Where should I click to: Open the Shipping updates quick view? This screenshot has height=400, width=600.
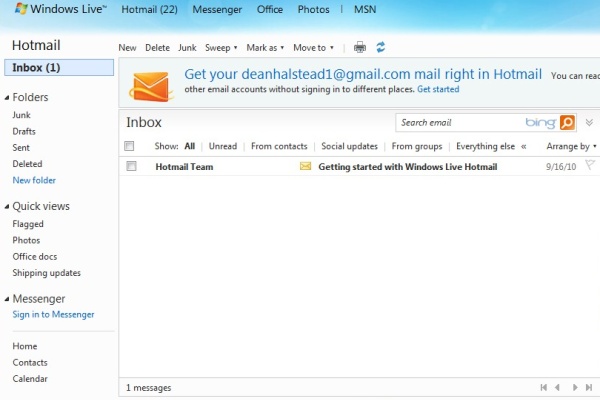click(46, 273)
